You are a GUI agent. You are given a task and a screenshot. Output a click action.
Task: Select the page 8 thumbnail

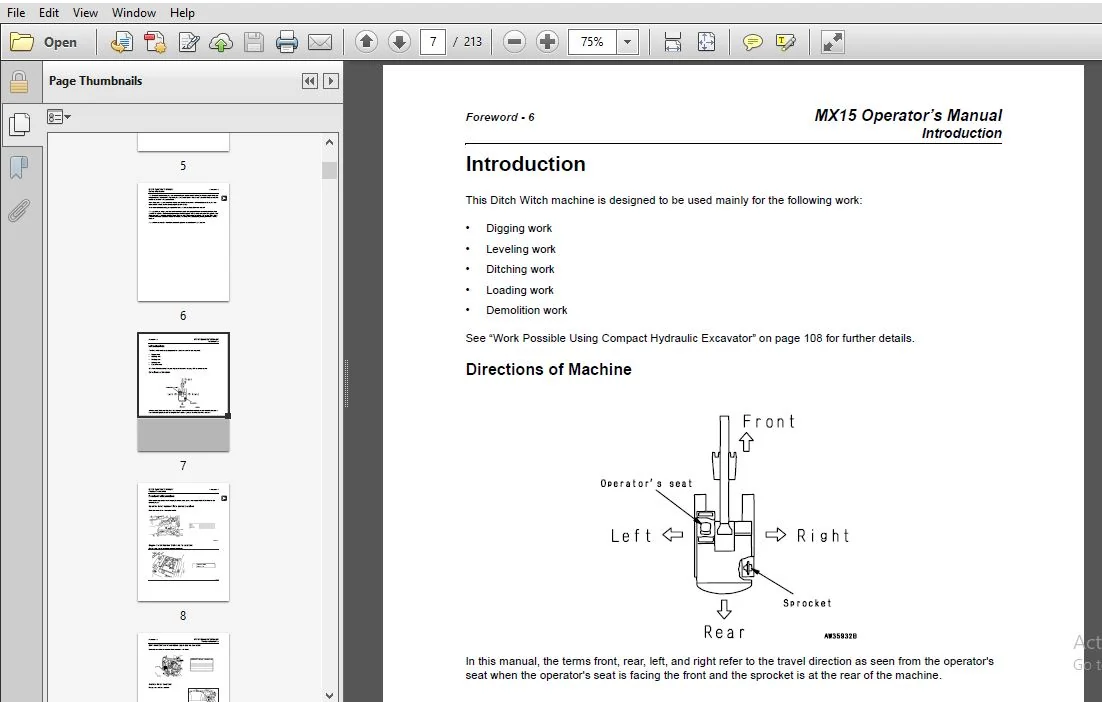(x=183, y=542)
